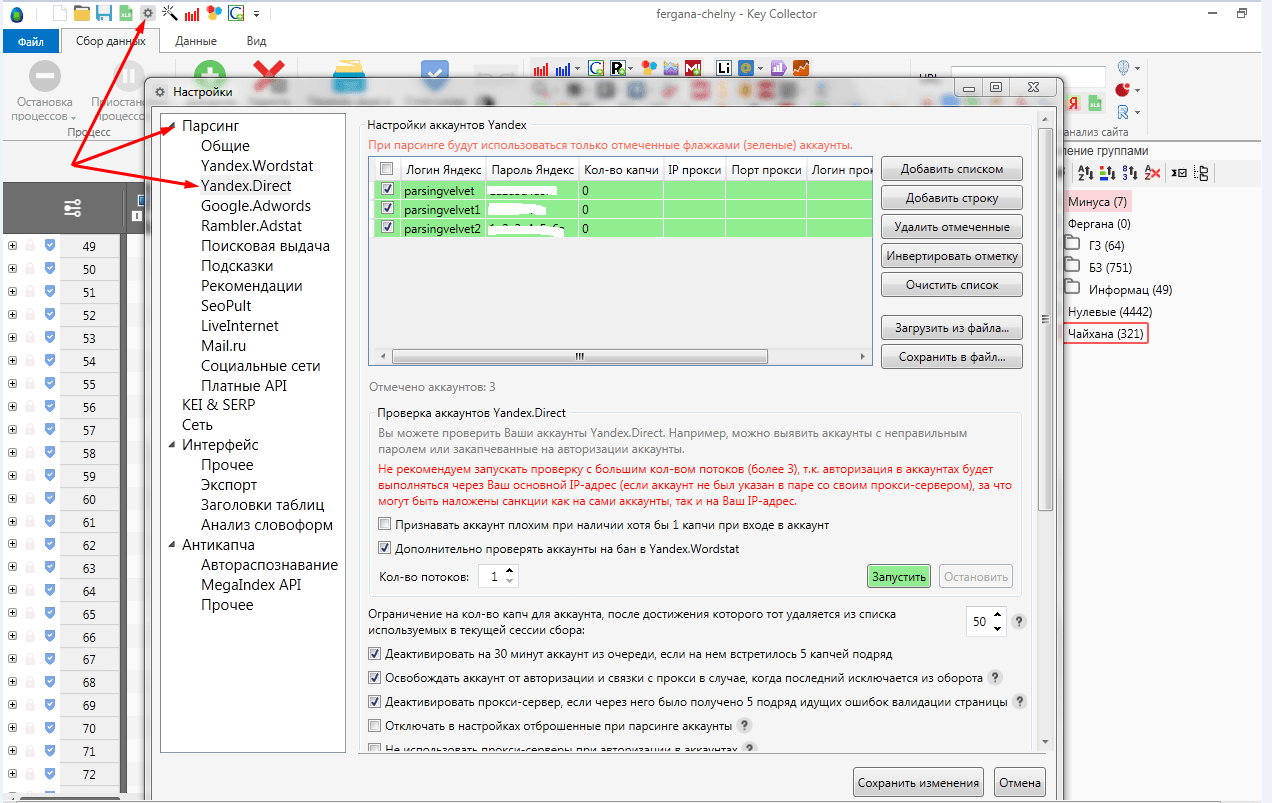
Task: Click the Загрузить из файла button
Action: click(x=951, y=327)
